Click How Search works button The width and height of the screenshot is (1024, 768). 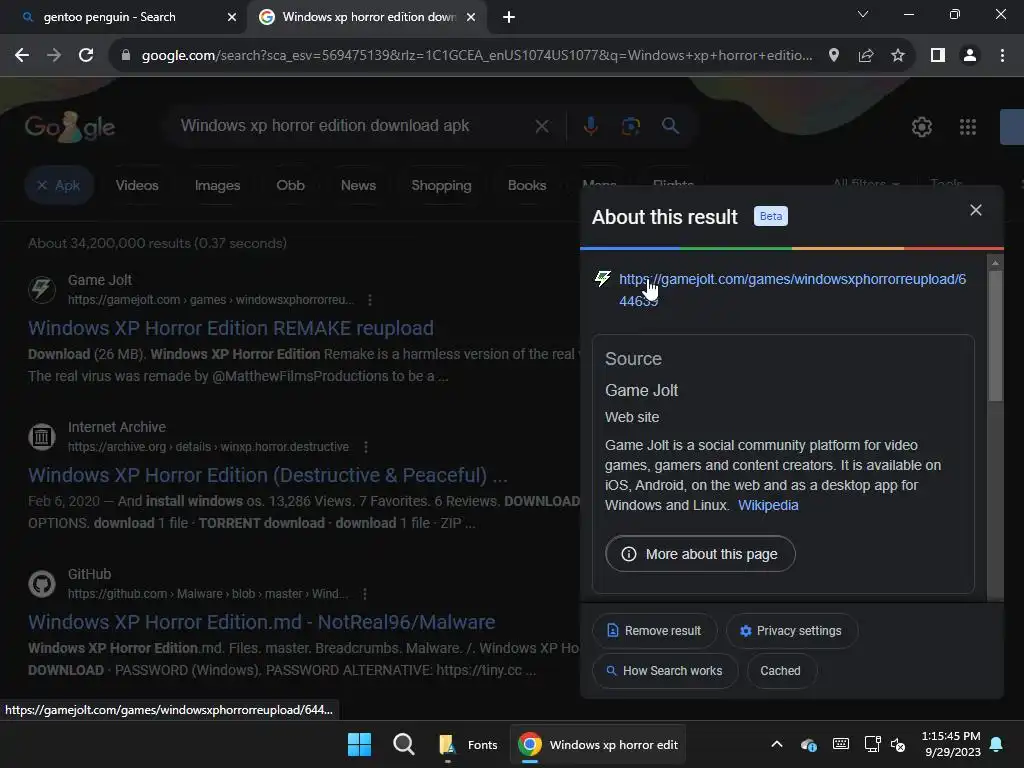point(665,671)
